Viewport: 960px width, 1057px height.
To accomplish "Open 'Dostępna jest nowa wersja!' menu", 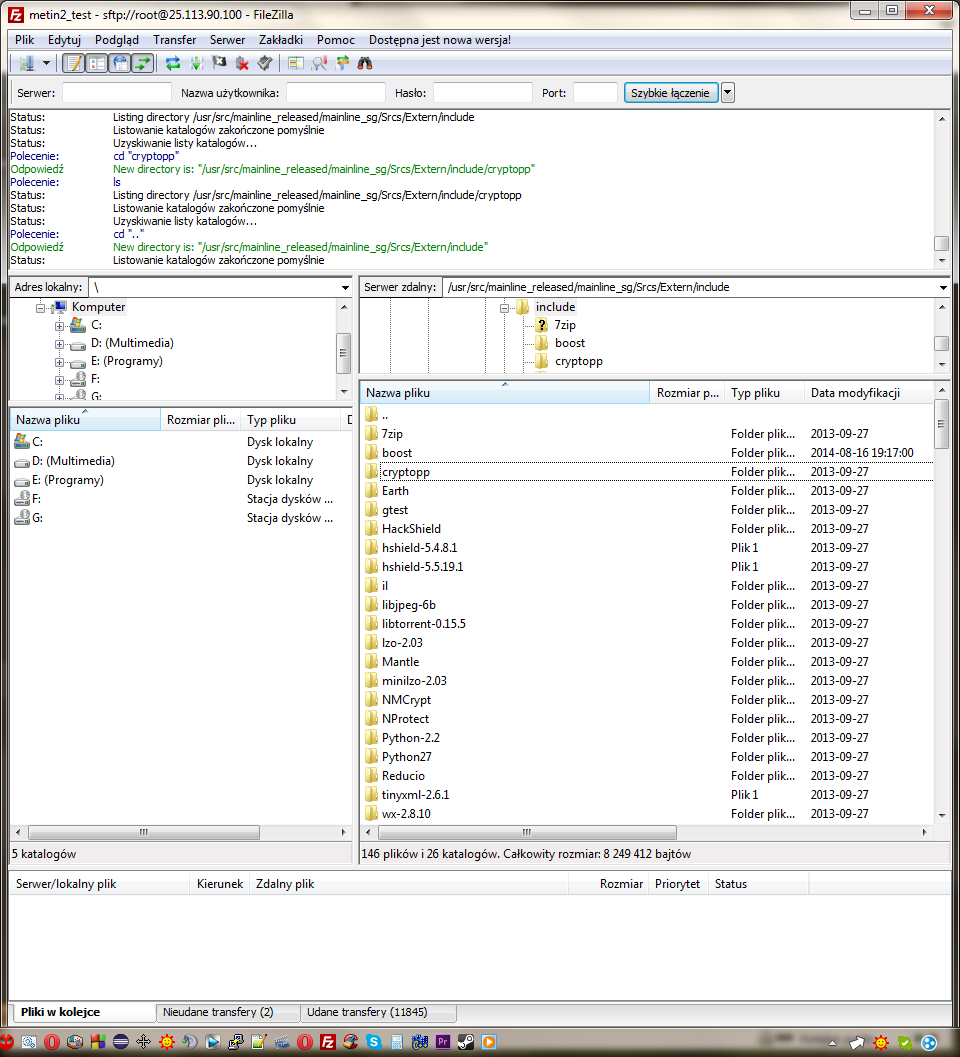I will [440, 40].
